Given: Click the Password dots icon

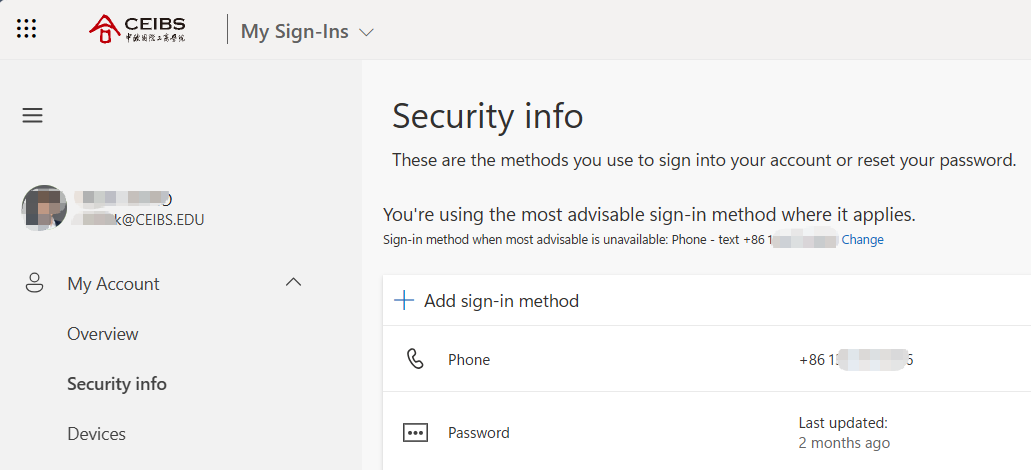Looking at the screenshot, I should point(415,433).
